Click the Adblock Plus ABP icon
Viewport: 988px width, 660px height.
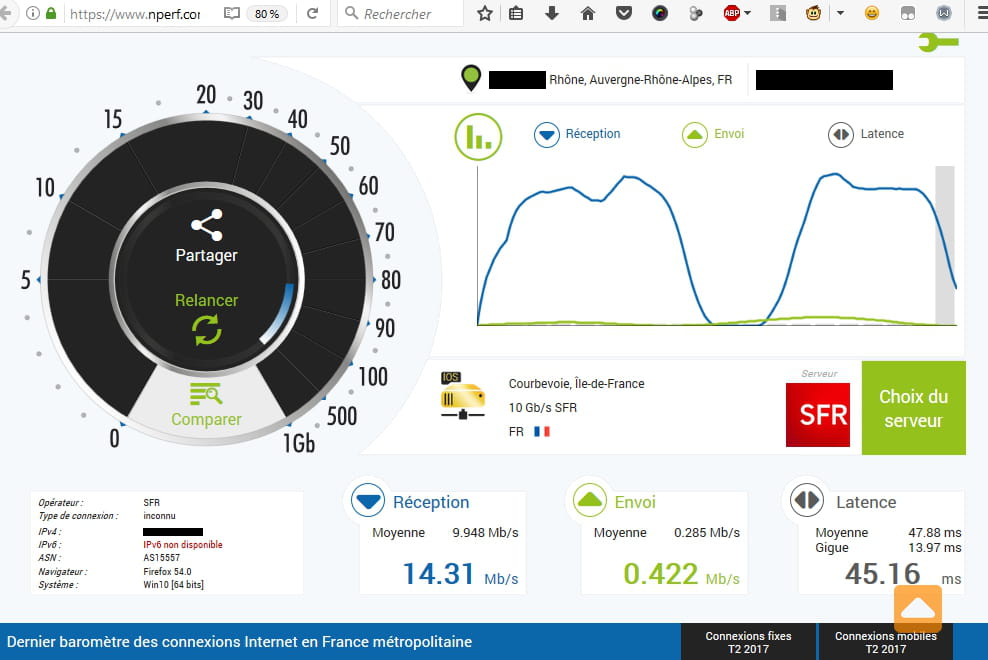[x=732, y=13]
